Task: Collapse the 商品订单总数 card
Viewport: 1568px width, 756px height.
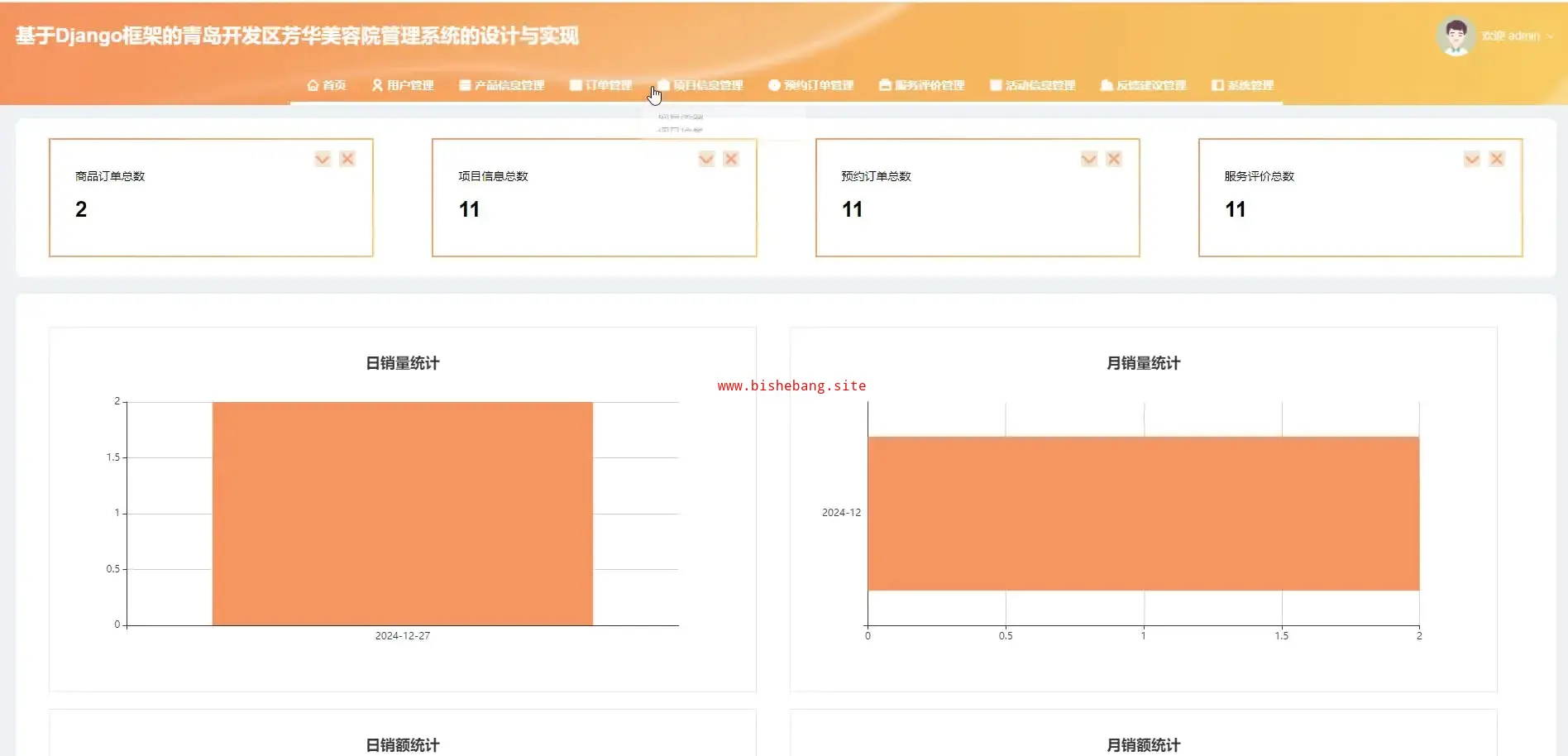Action: (x=323, y=159)
